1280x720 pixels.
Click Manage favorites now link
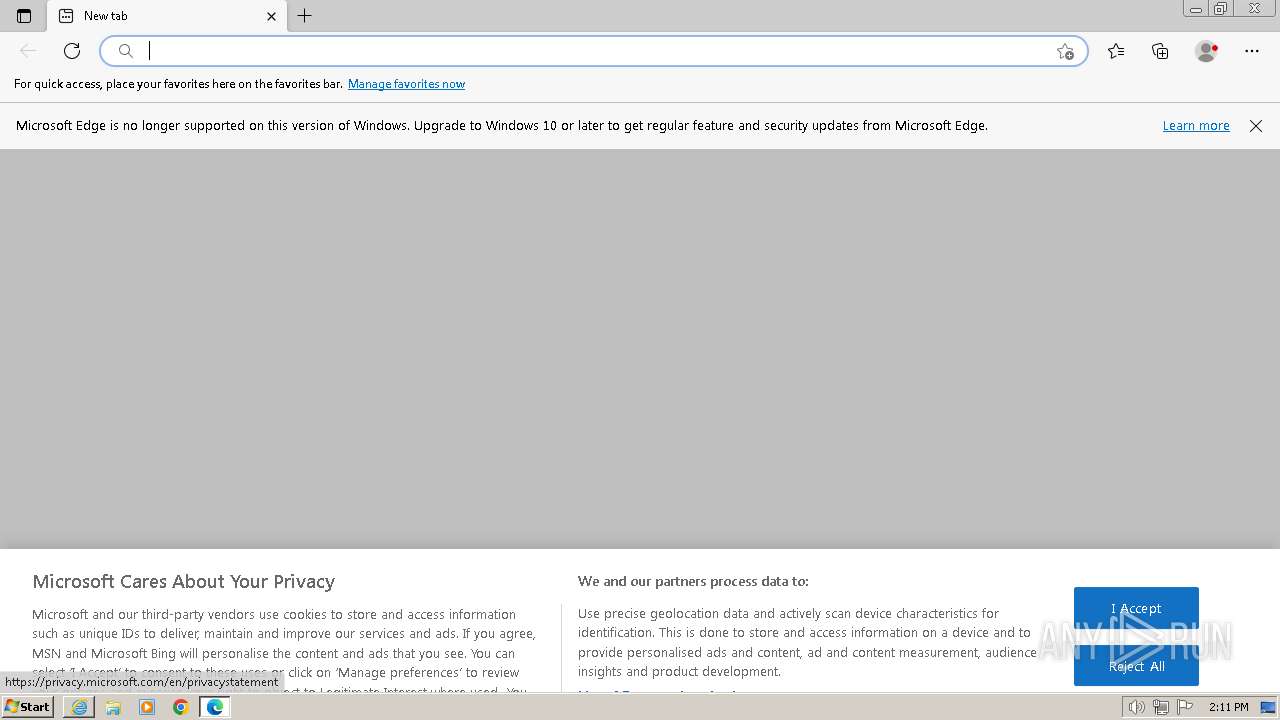click(406, 84)
